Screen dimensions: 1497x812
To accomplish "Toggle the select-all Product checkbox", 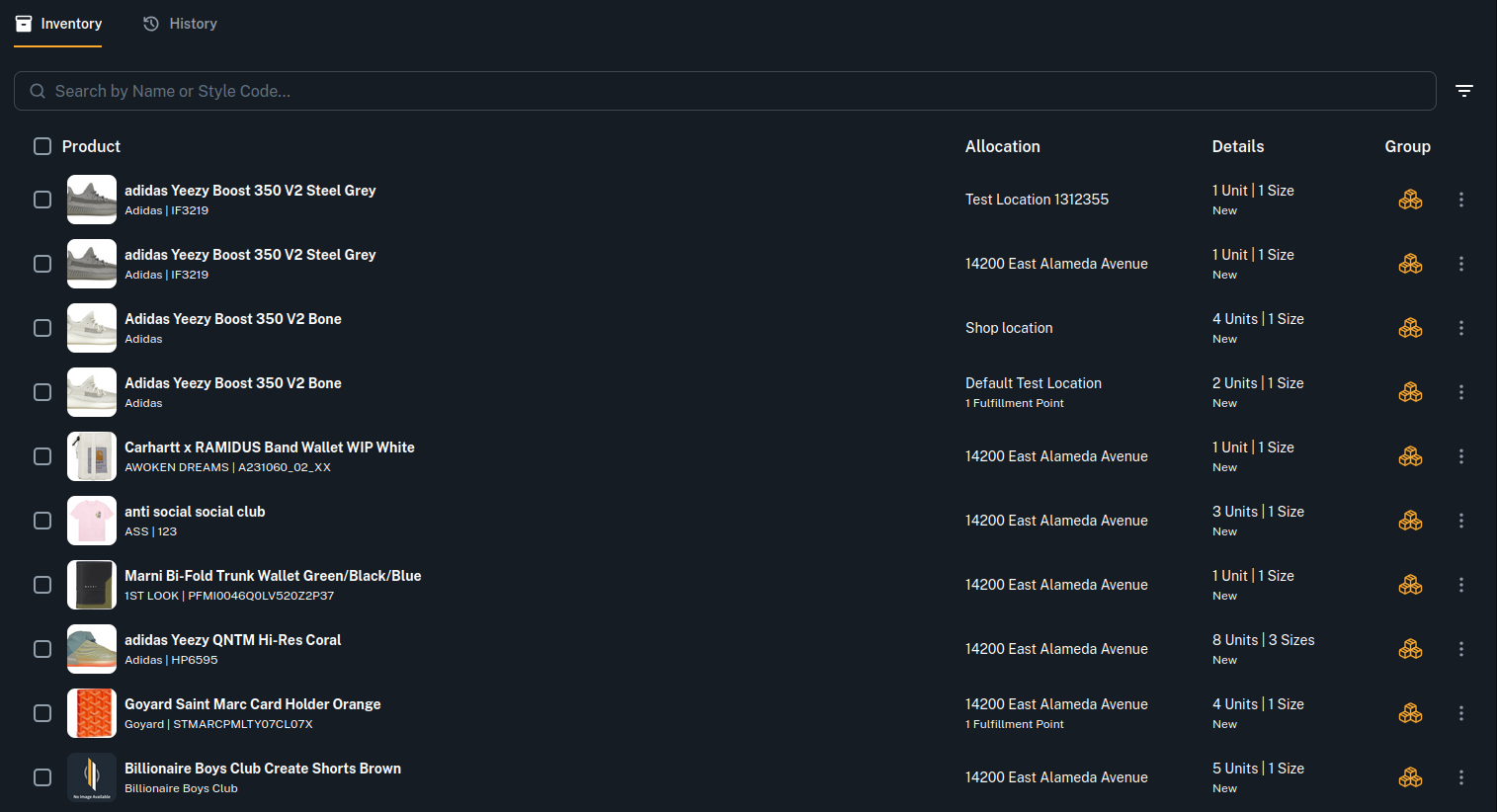I will pyautogui.click(x=42, y=146).
